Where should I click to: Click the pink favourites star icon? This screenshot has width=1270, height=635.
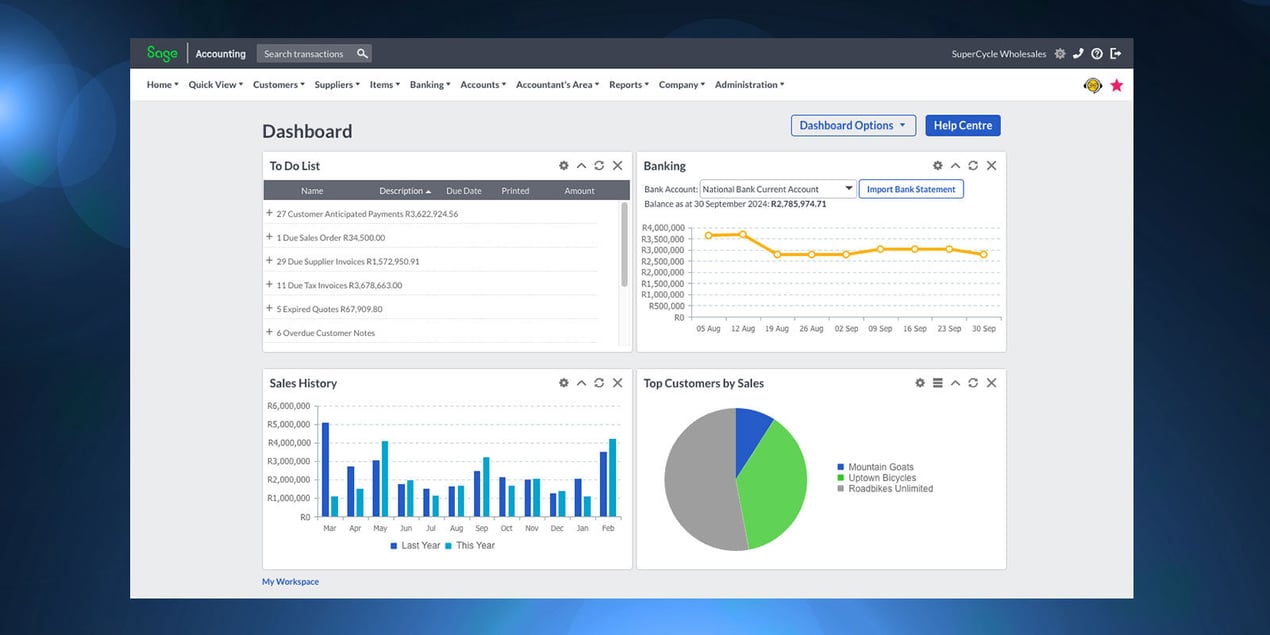click(1117, 86)
